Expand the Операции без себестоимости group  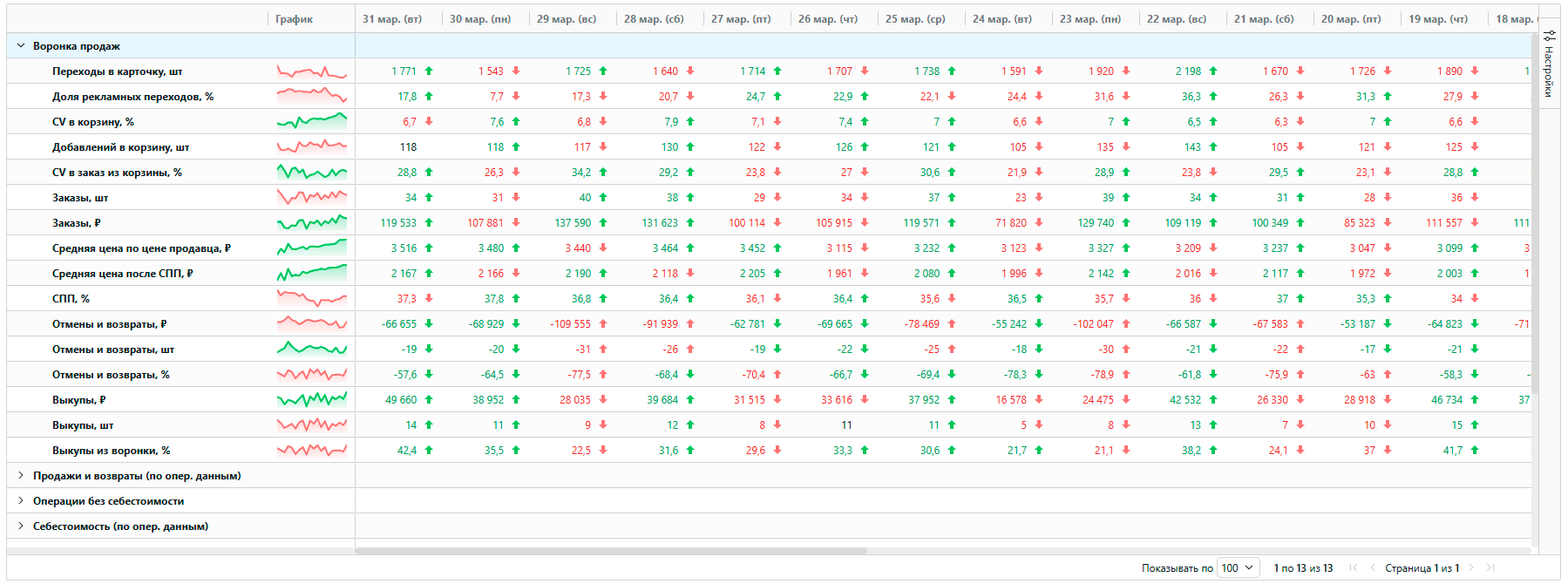[21, 501]
